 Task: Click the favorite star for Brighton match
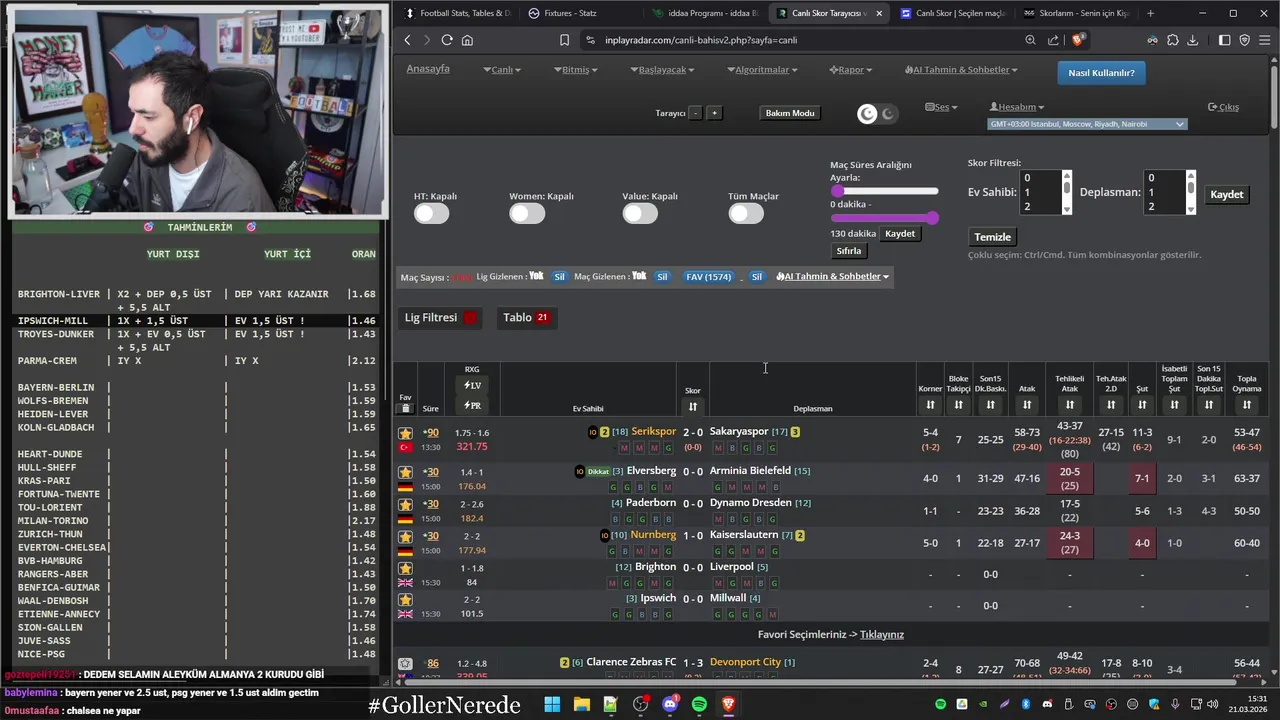(405, 568)
